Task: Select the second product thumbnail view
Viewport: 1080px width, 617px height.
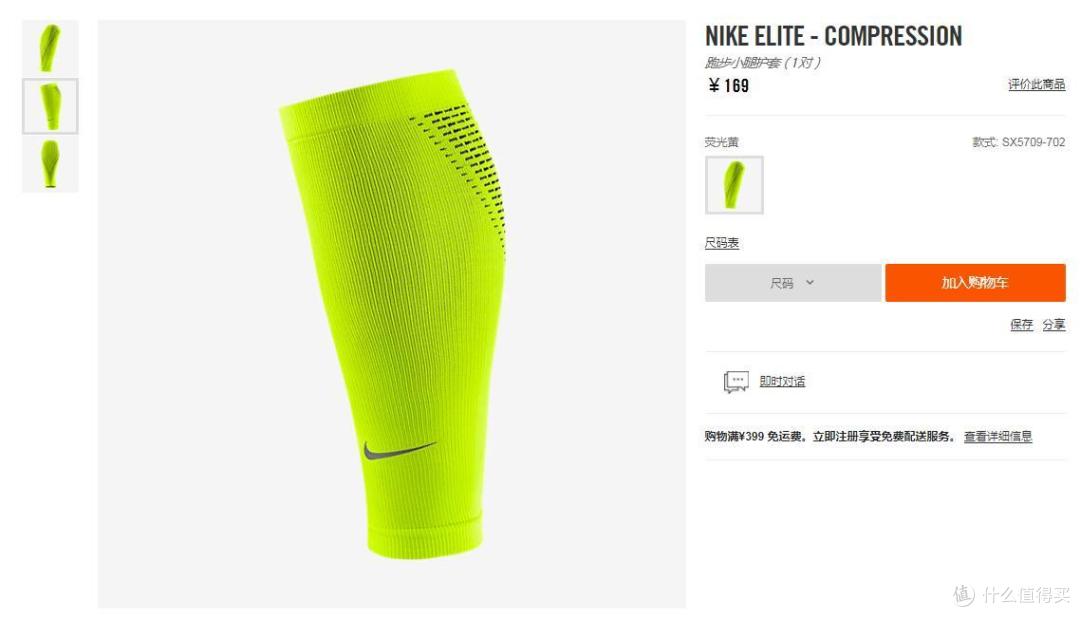Action: (x=50, y=106)
